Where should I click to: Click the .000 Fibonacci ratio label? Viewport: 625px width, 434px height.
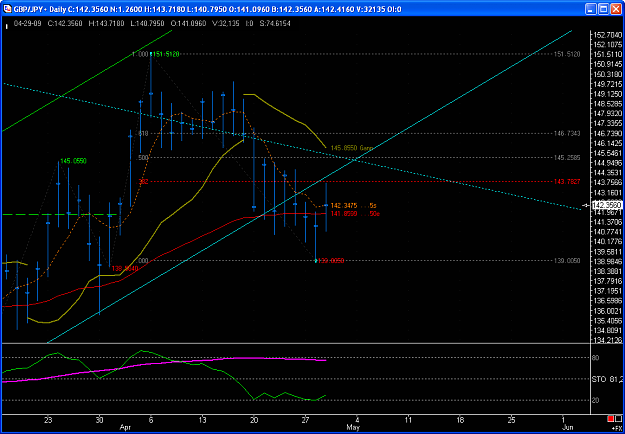click(x=143, y=261)
